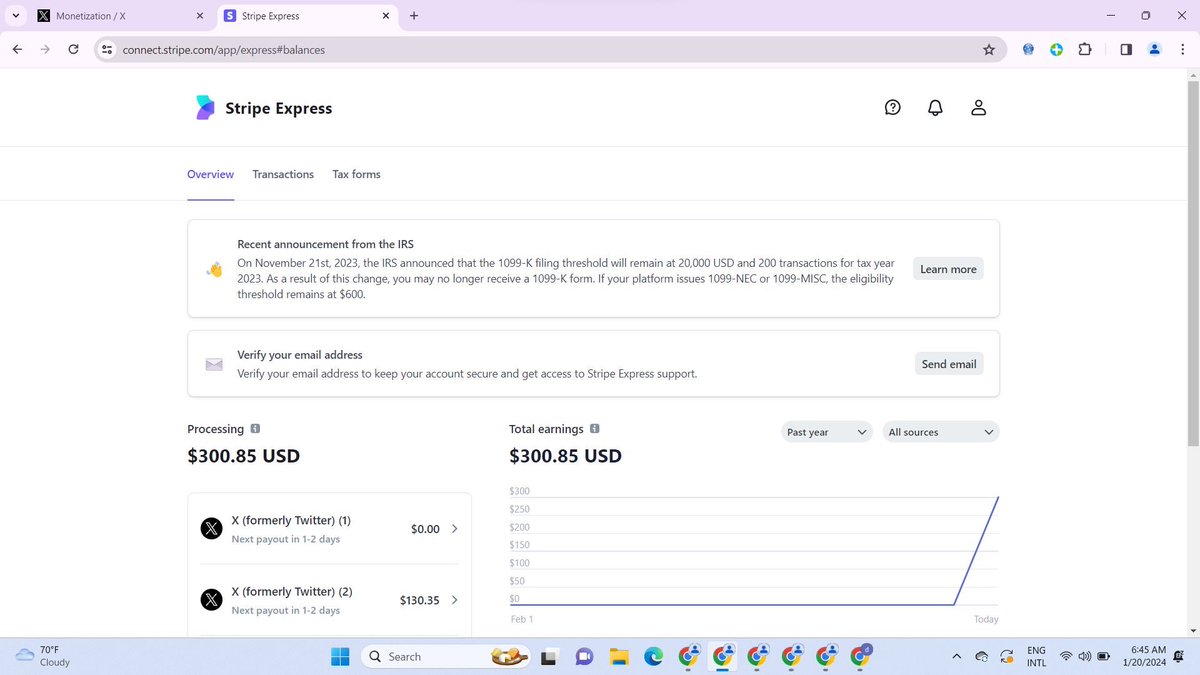Close the Monetization / X tab

click(x=199, y=16)
